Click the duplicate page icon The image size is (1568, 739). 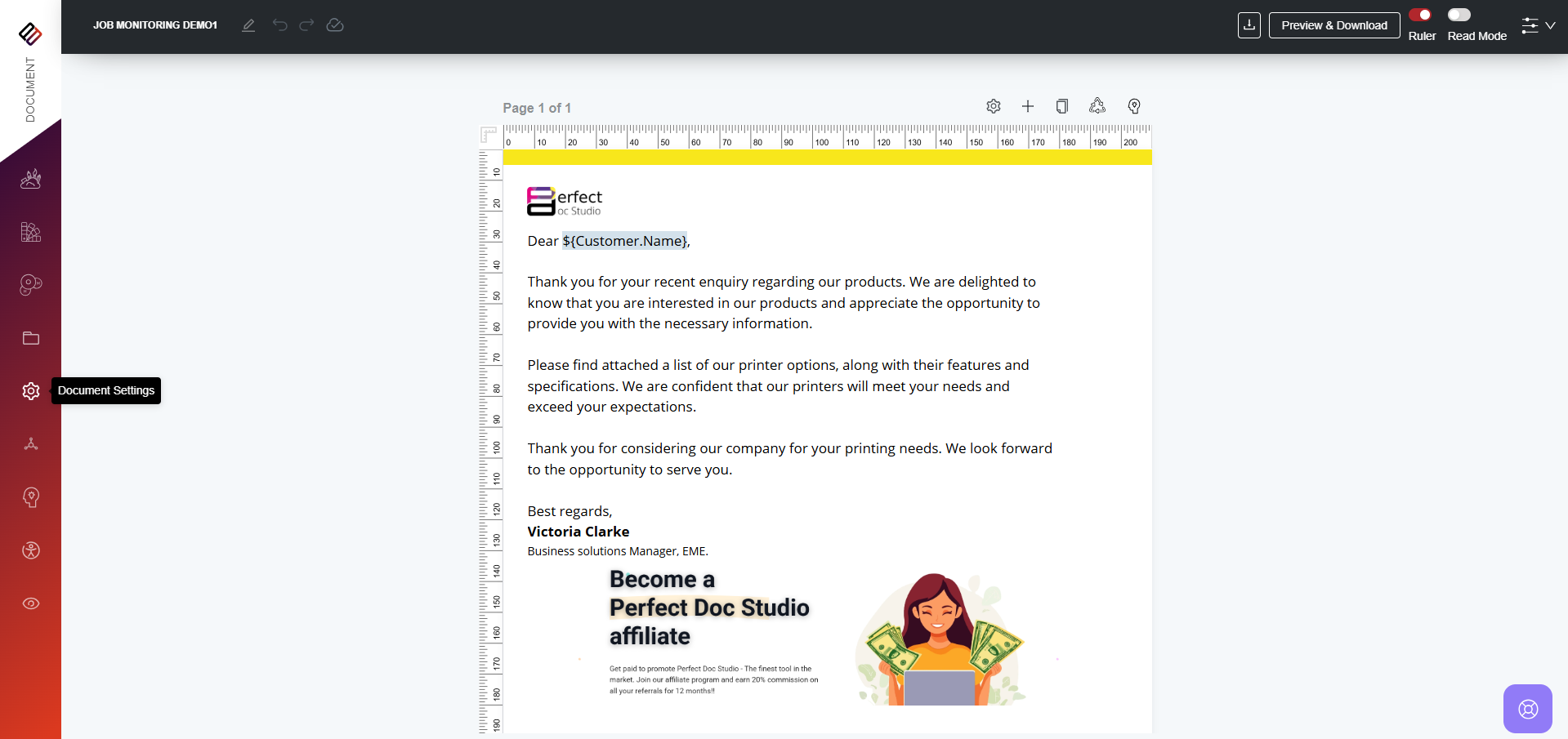[x=1062, y=106]
